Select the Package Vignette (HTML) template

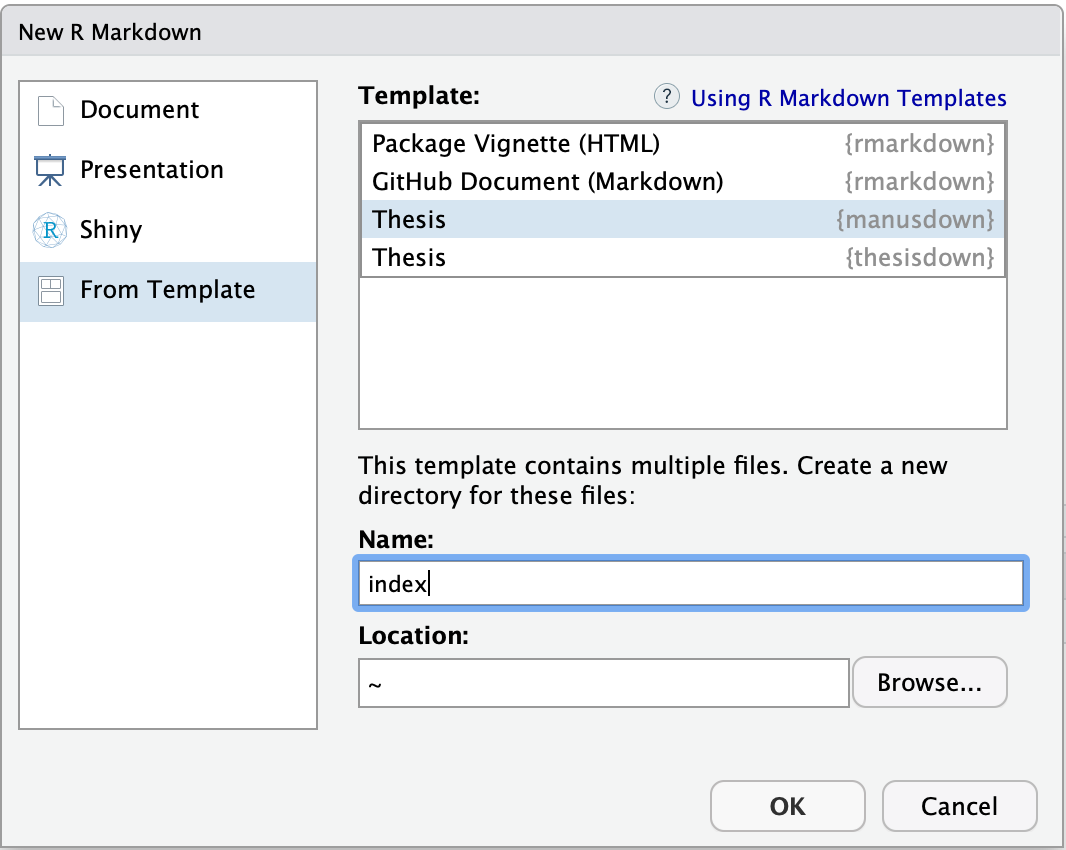(x=516, y=144)
